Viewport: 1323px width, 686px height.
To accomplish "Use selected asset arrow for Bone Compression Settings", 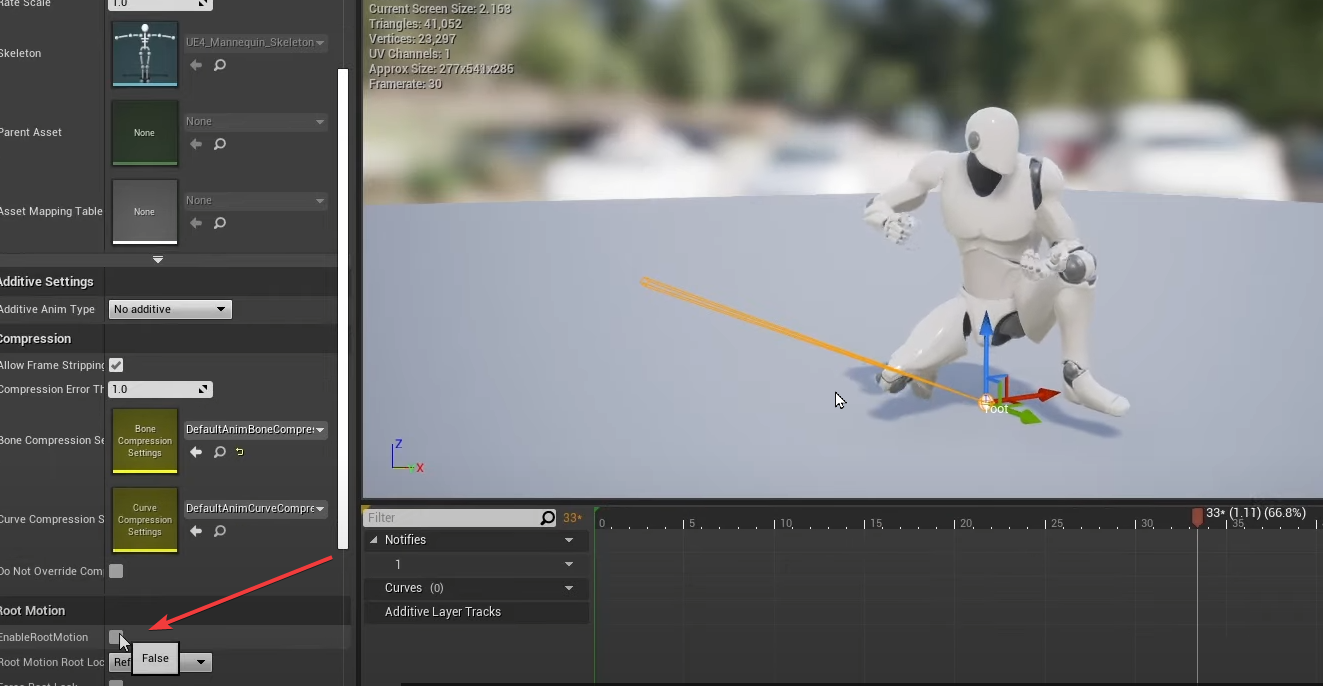I will [x=196, y=452].
